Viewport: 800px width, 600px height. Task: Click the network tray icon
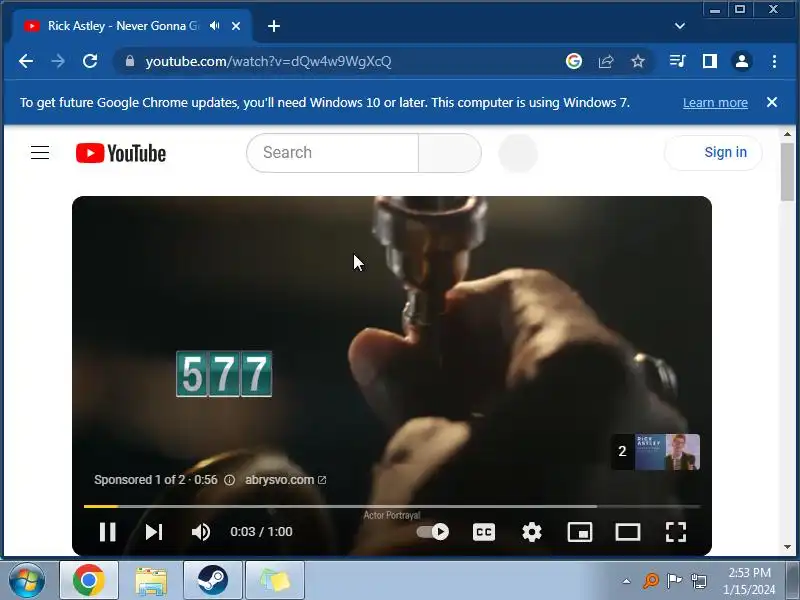698,581
